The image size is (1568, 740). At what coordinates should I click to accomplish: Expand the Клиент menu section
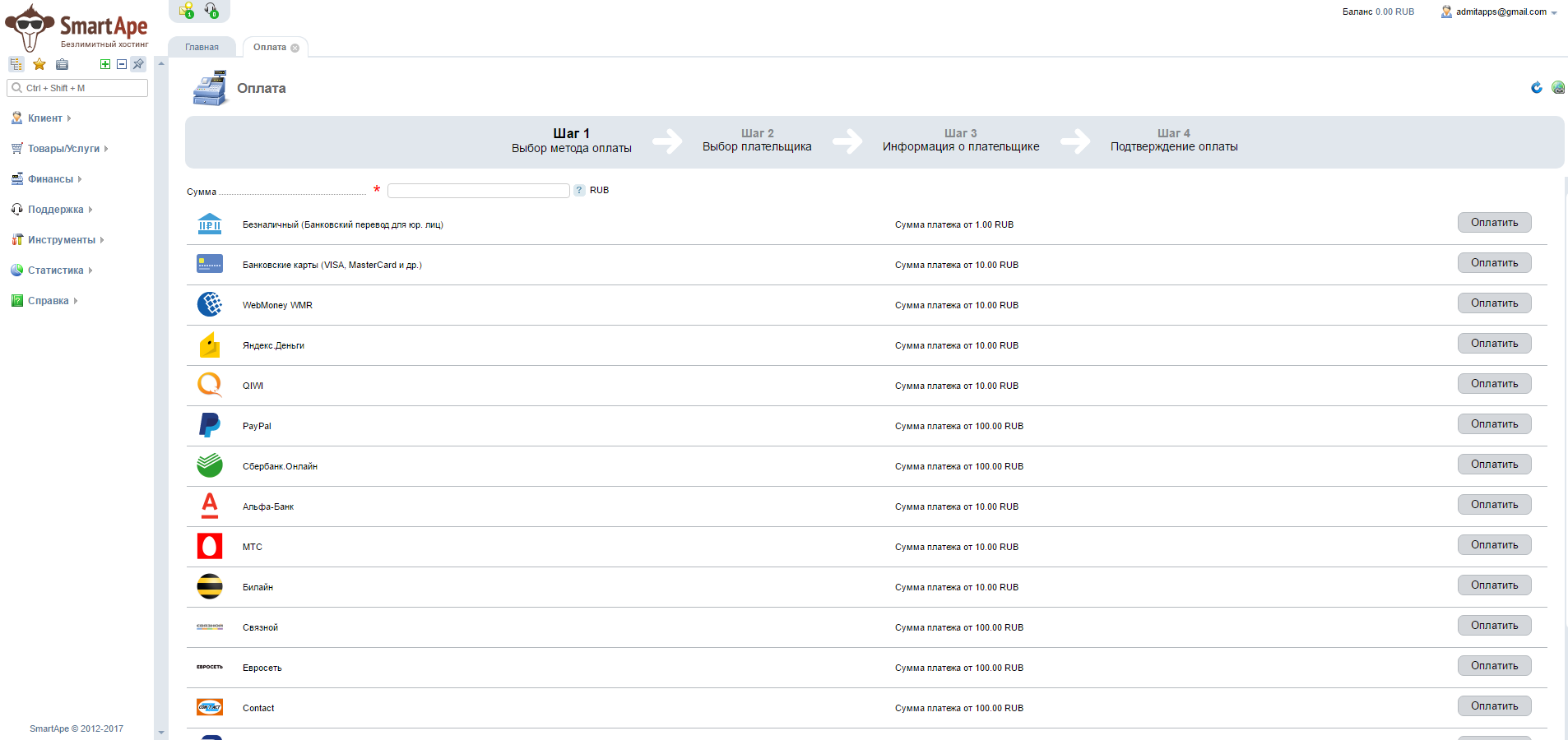click(x=45, y=118)
